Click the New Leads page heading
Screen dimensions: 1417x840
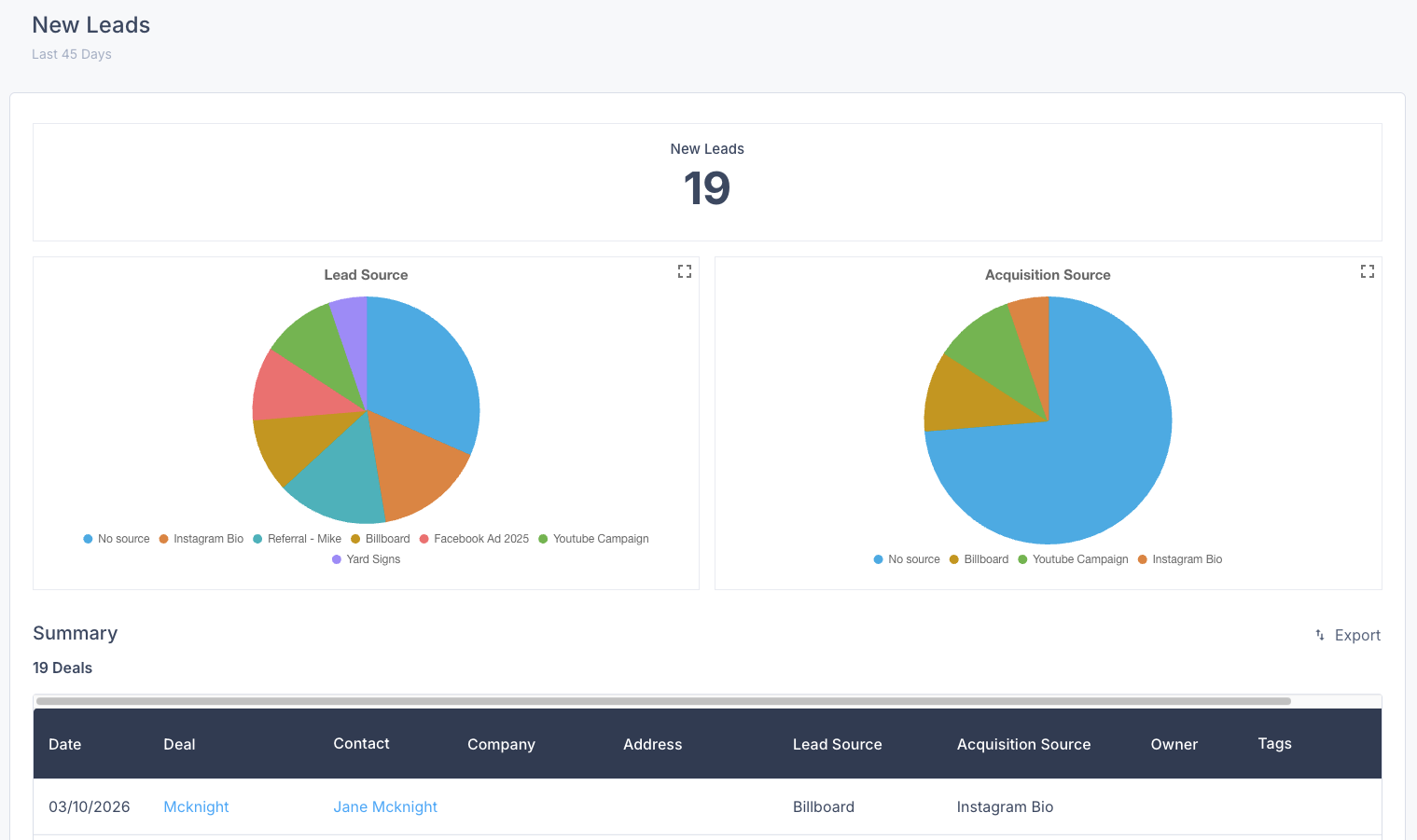90,25
